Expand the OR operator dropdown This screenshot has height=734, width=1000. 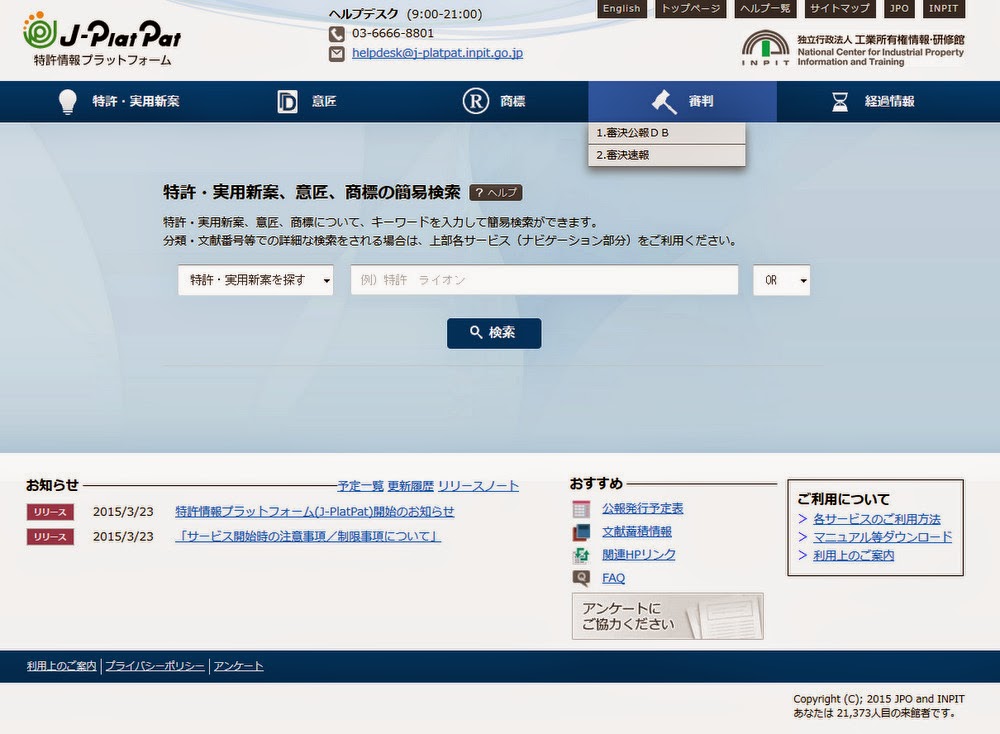[781, 280]
